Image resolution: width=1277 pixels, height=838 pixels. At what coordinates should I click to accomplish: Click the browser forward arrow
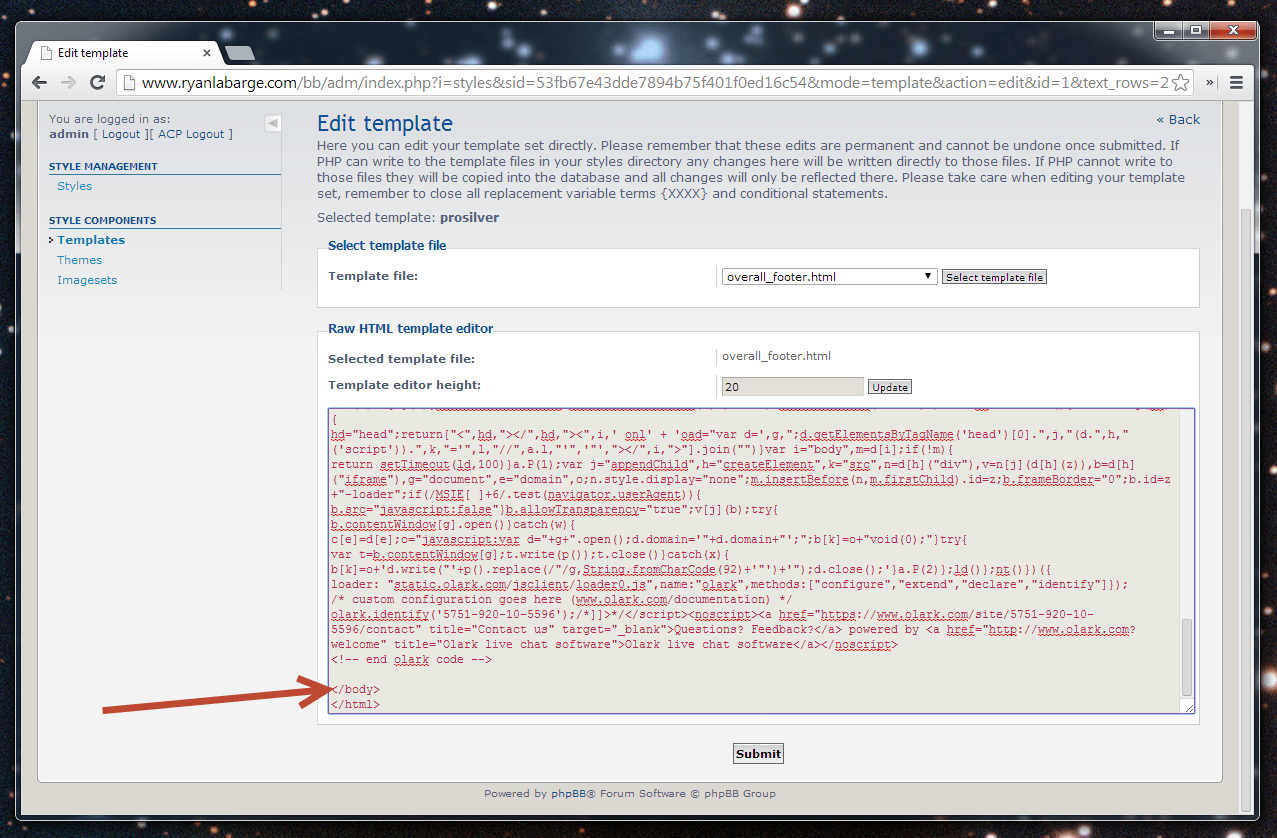click(x=68, y=82)
